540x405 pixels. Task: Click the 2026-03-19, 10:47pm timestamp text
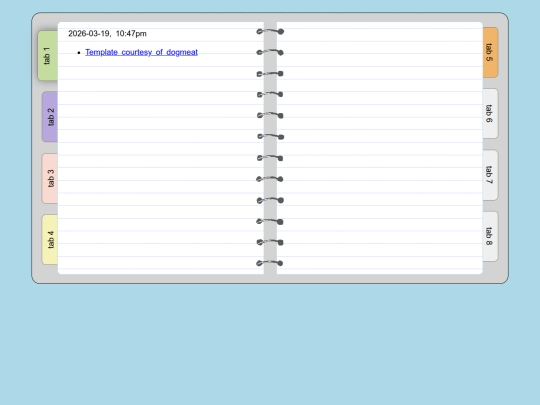(107, 33)
